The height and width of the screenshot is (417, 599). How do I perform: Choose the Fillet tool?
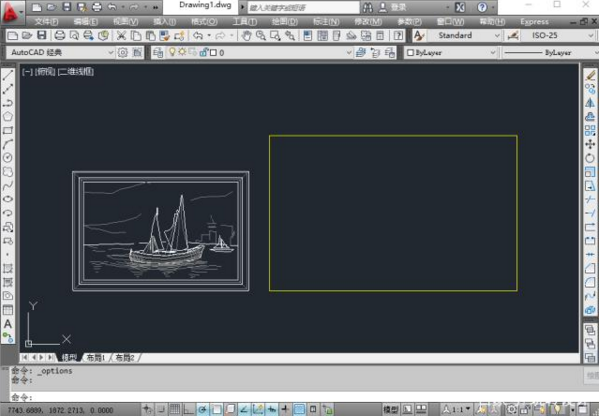point(590,282)
